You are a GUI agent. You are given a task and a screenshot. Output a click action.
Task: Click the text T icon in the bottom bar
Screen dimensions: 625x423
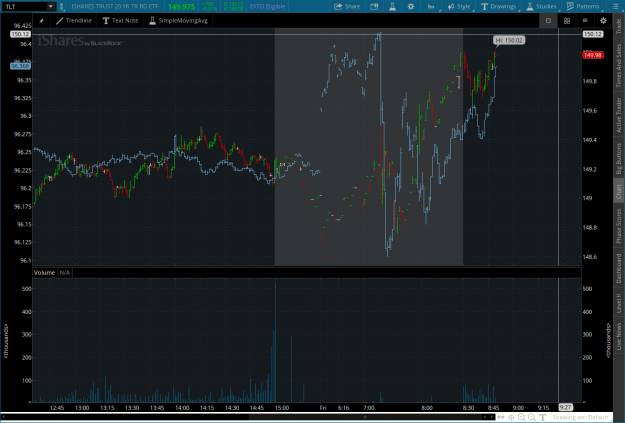(542, 417)
